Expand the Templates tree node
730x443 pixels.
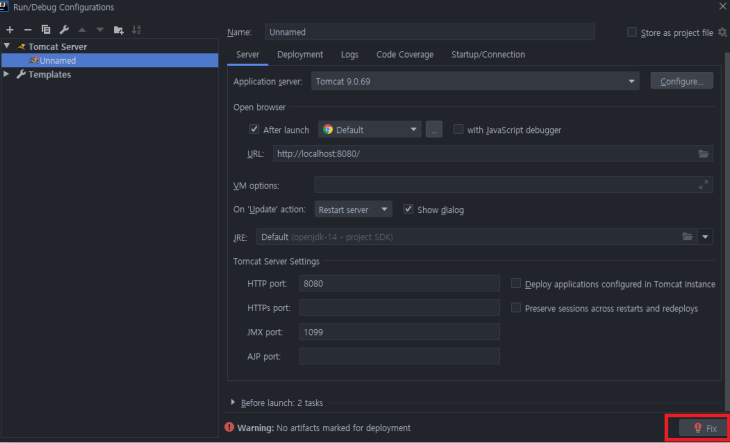(7, 74)
